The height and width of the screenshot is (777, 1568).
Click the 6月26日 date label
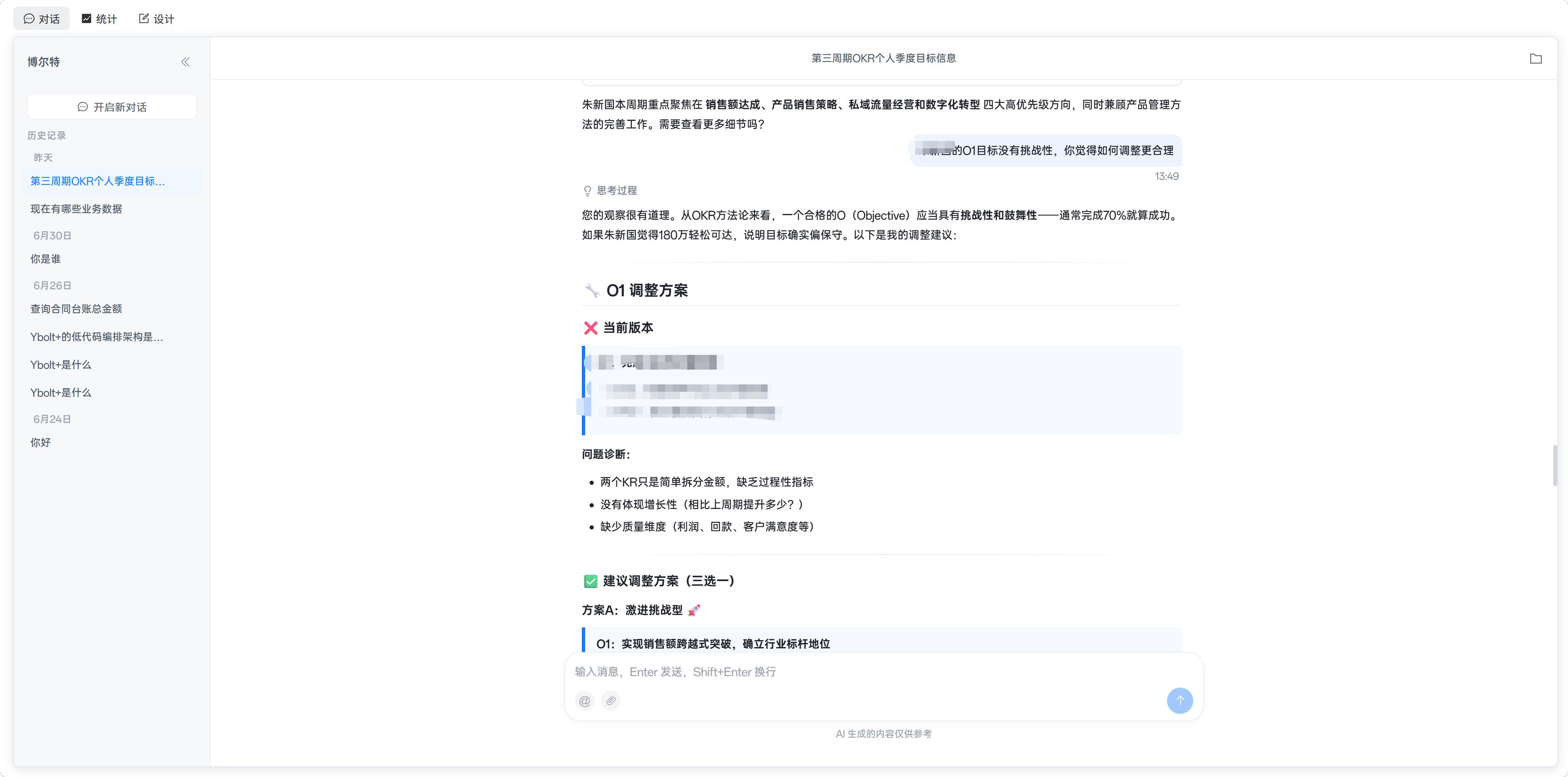[x=52, y=286]
